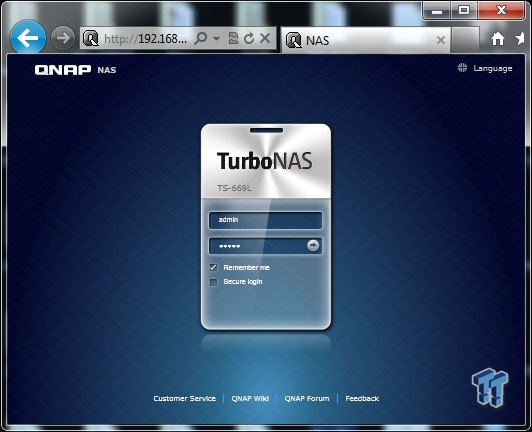Enable the Secure login checkbox

pos(213,282)
